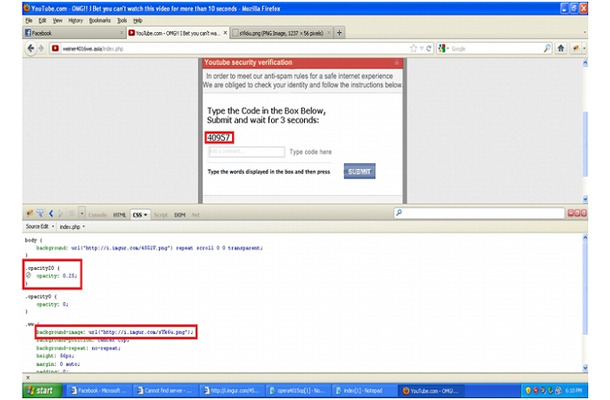The image size is (610, 400).
Task: Select the YouTube.com OMG browser tab
Action: (178, 33)
